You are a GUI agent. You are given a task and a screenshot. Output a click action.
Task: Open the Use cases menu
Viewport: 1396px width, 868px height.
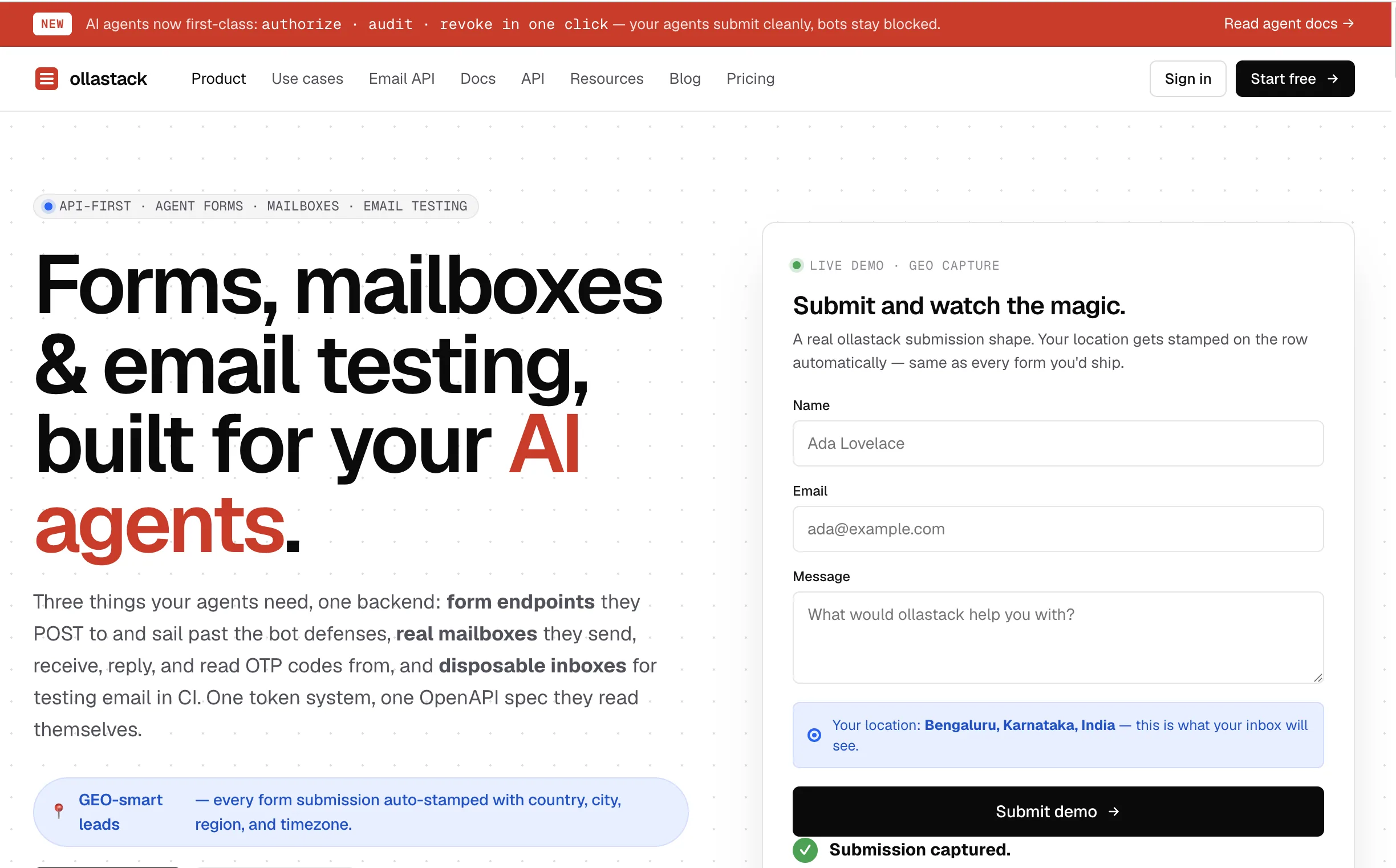[307, 79]
